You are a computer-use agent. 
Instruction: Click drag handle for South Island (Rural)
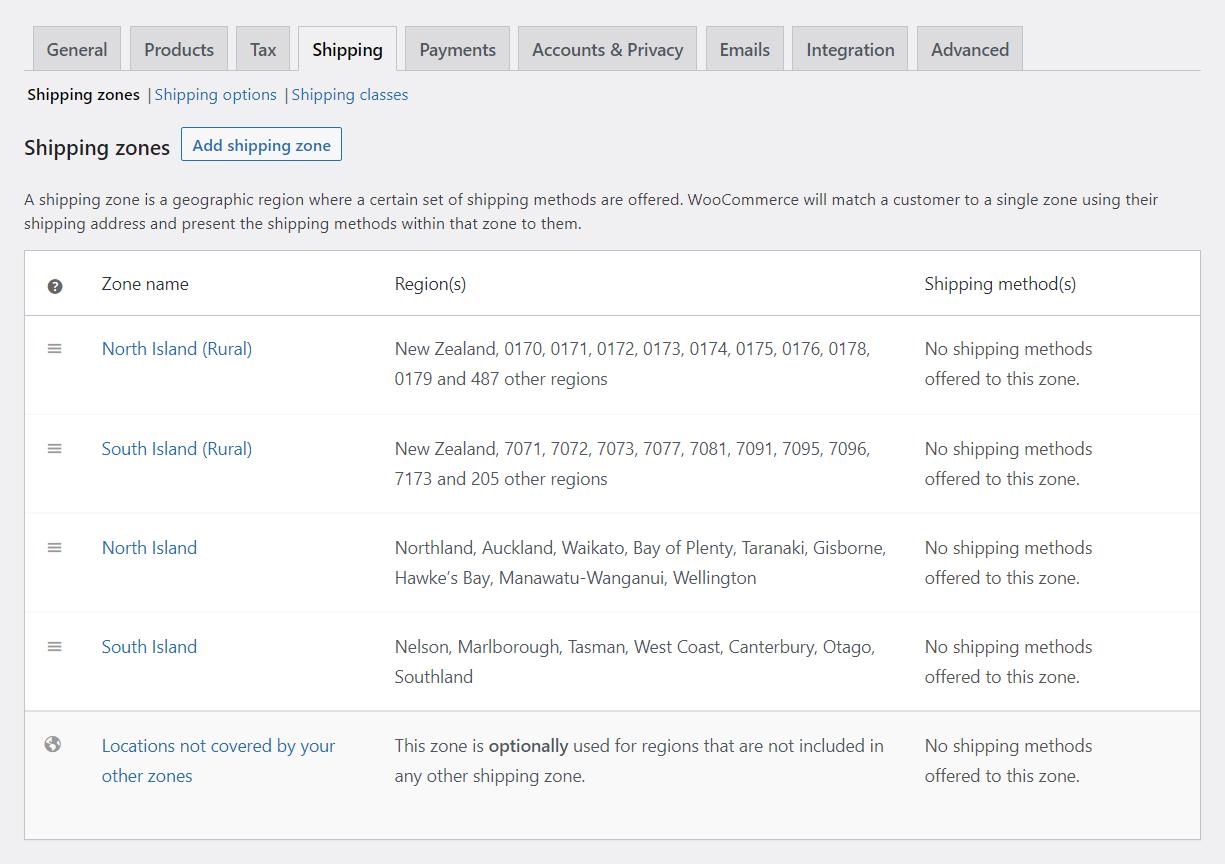coord(55,449)
